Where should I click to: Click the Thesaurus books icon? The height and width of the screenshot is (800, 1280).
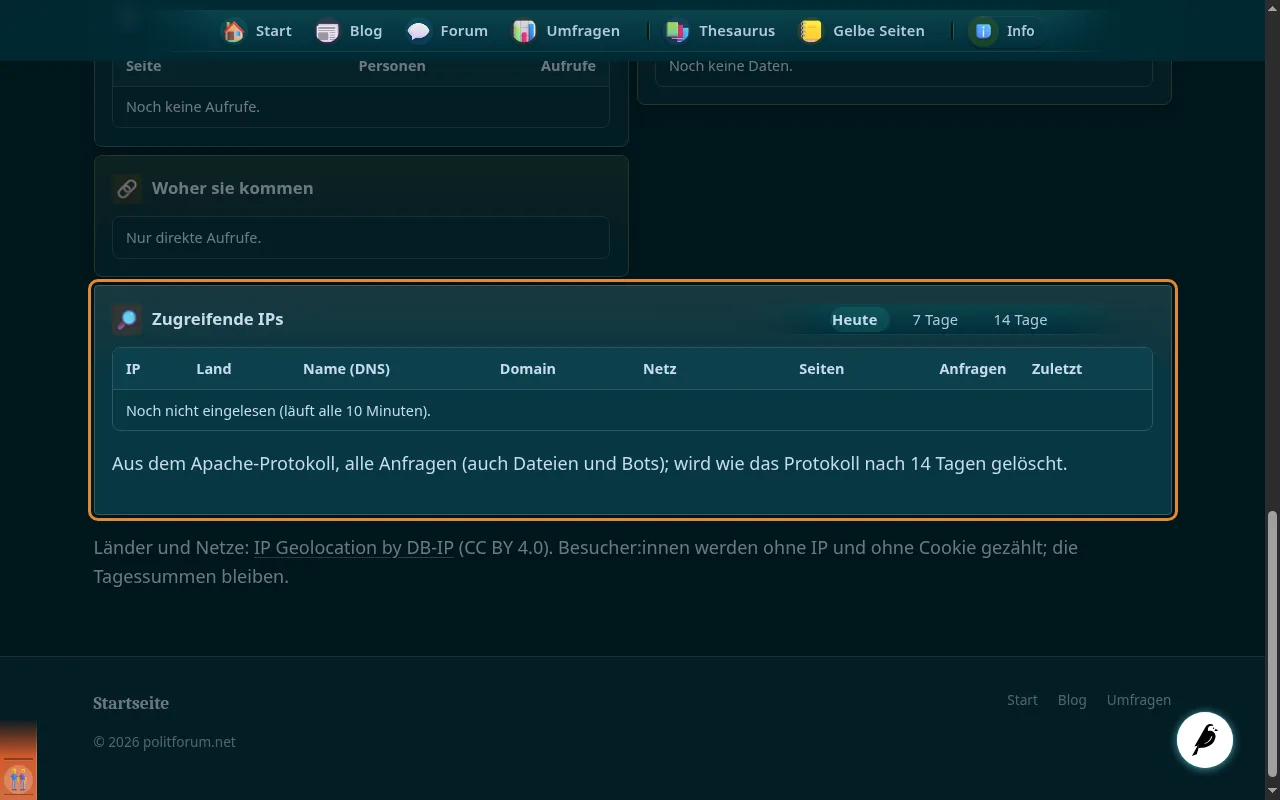(x=677, y=31)
